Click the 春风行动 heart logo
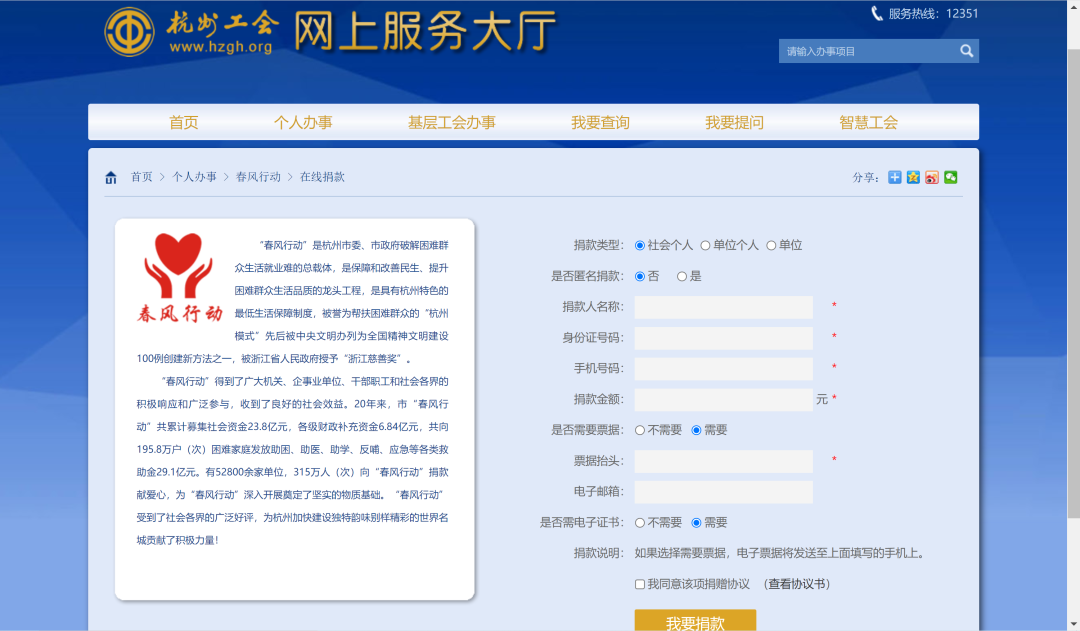This screenshot has width=1080, height=631. click(179, 278)
